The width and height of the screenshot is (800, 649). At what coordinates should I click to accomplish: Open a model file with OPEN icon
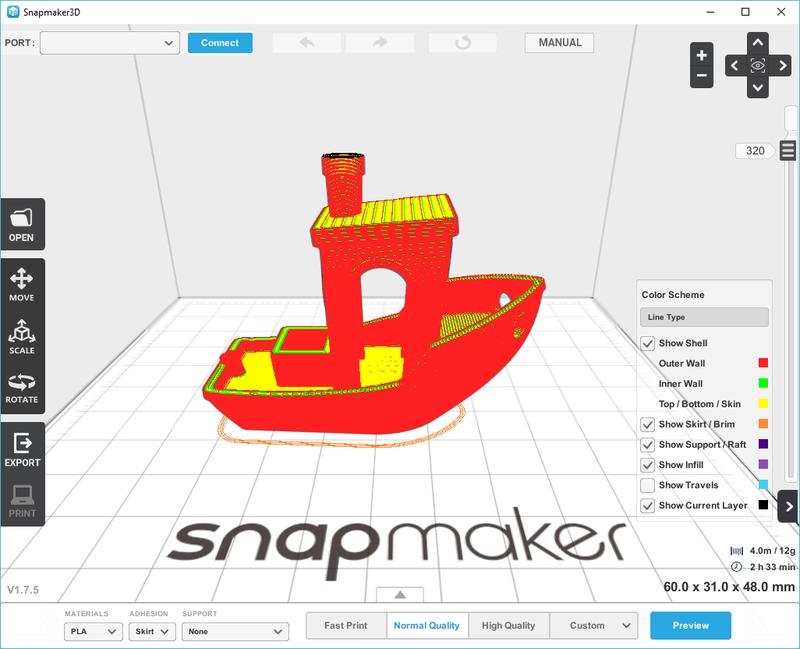pyautogui.click(x=22, y=223)
